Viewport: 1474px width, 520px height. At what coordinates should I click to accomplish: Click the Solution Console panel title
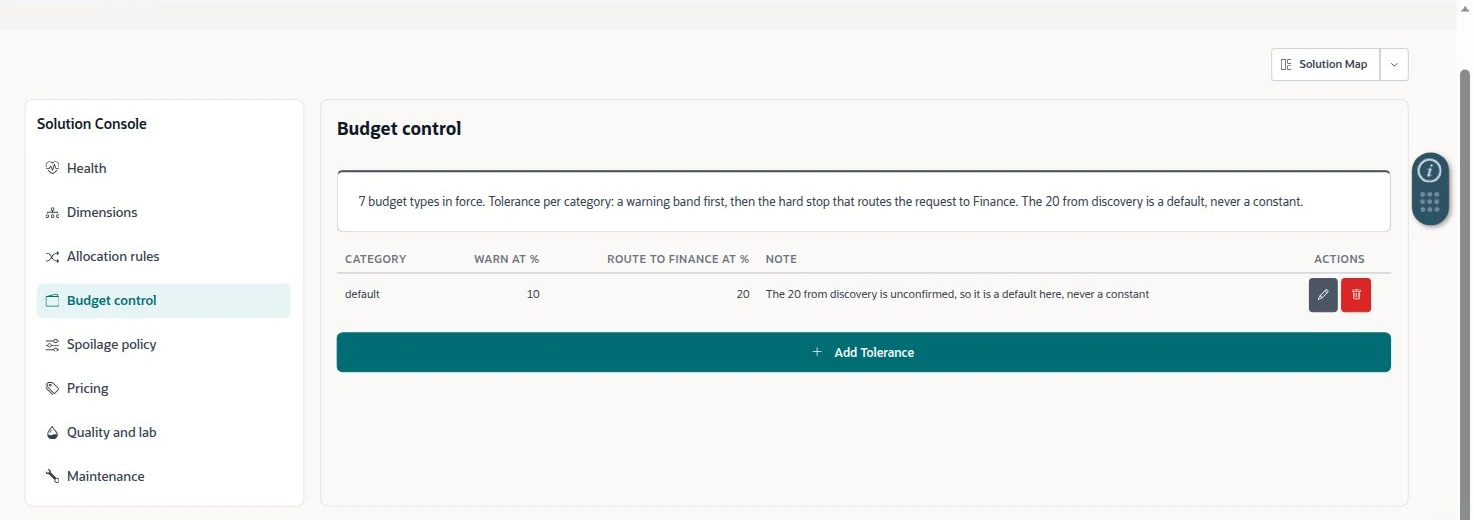coord(92,124)
